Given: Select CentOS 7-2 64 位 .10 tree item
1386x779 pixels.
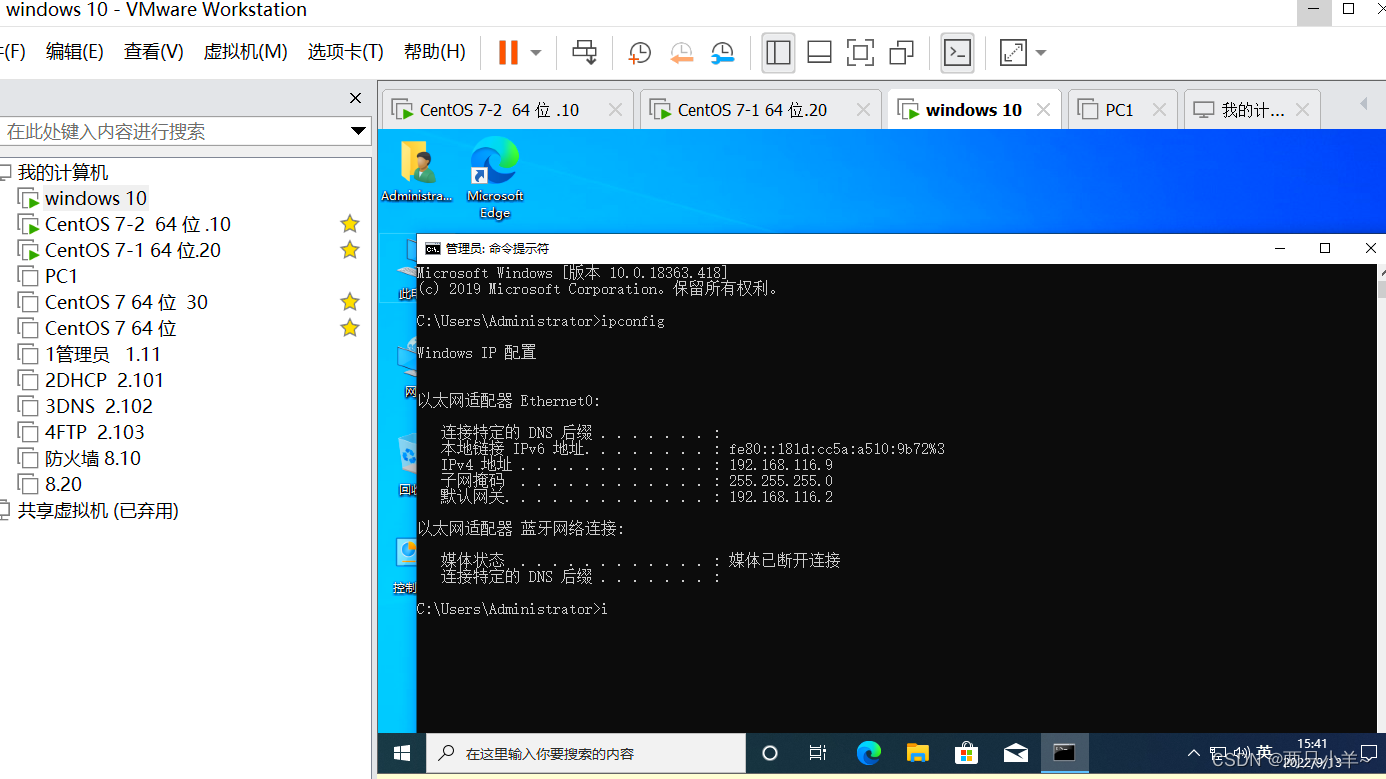Looking at the screenshot, I should [137, 224].
